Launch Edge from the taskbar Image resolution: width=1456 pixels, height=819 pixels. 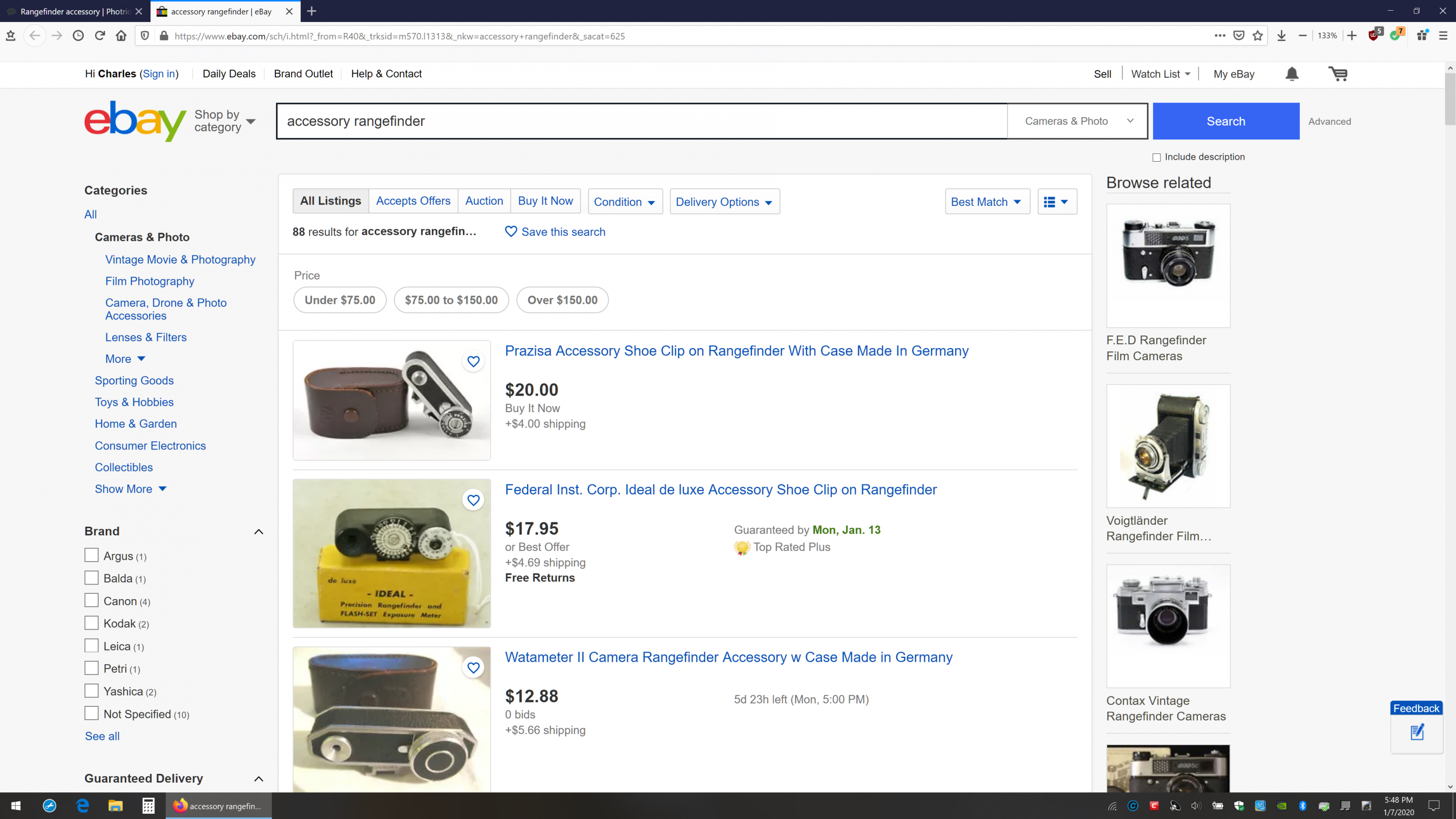tap(83, 806)
